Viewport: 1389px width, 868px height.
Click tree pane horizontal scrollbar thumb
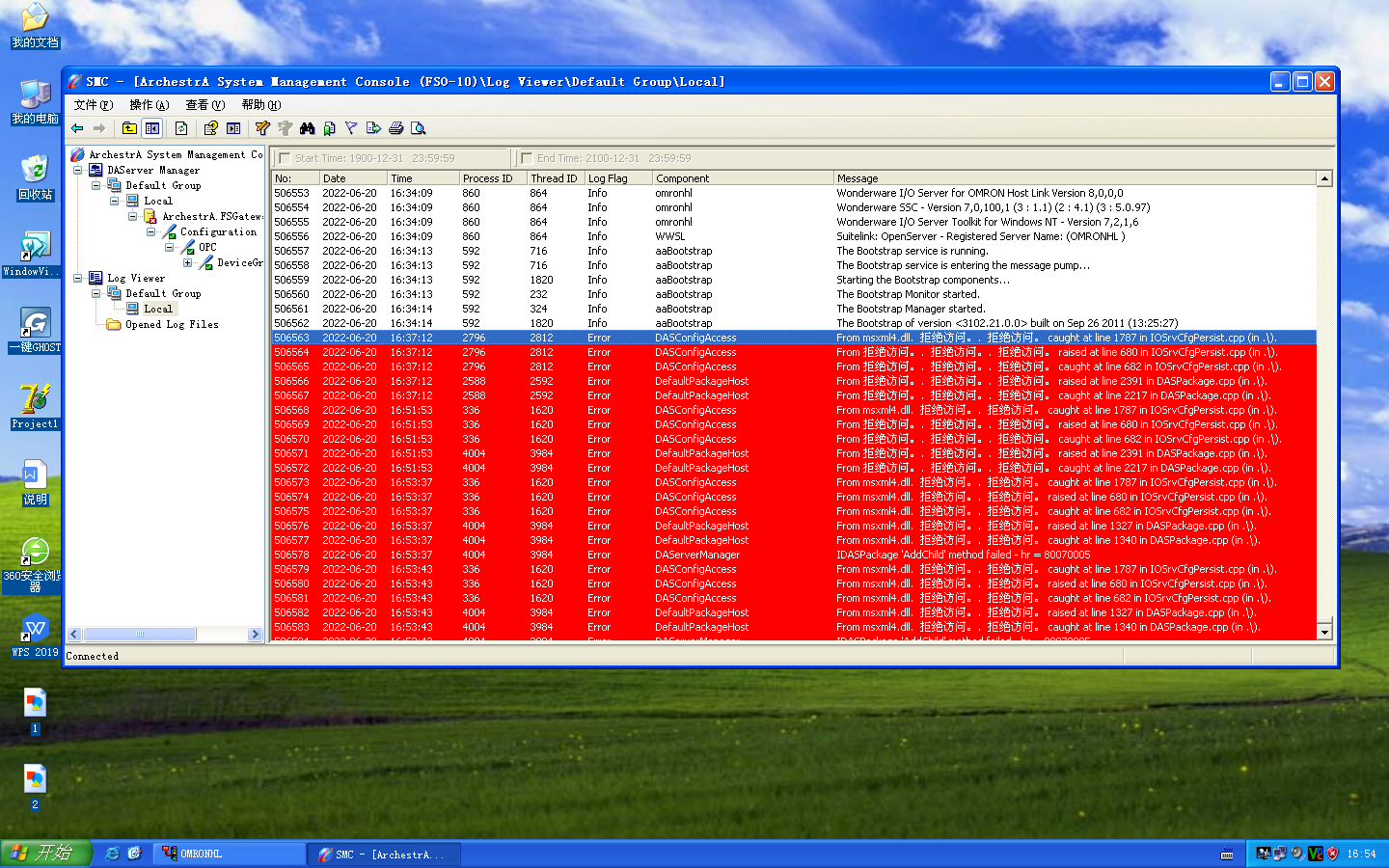139,635
